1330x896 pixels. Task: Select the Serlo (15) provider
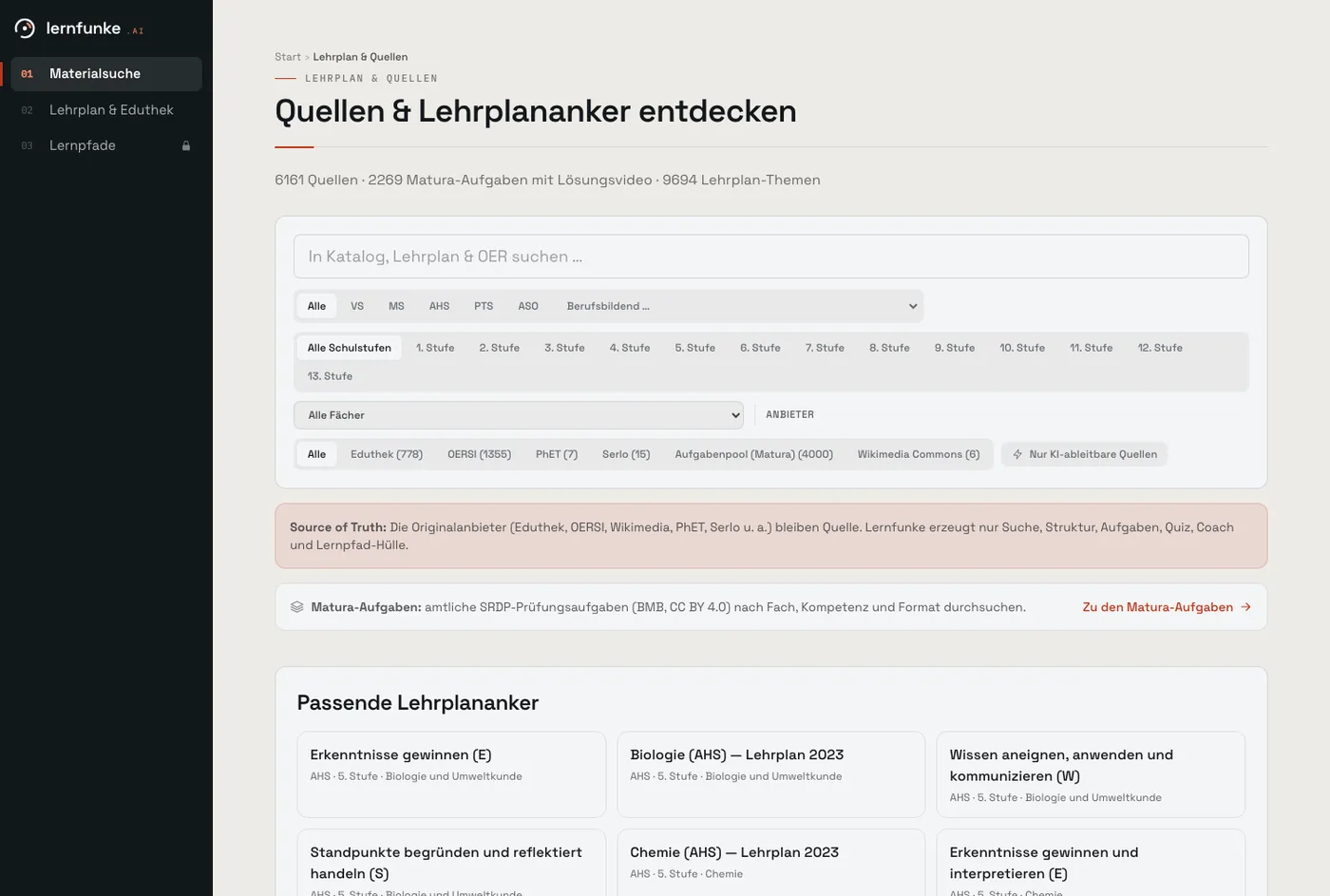pos(626,454)
